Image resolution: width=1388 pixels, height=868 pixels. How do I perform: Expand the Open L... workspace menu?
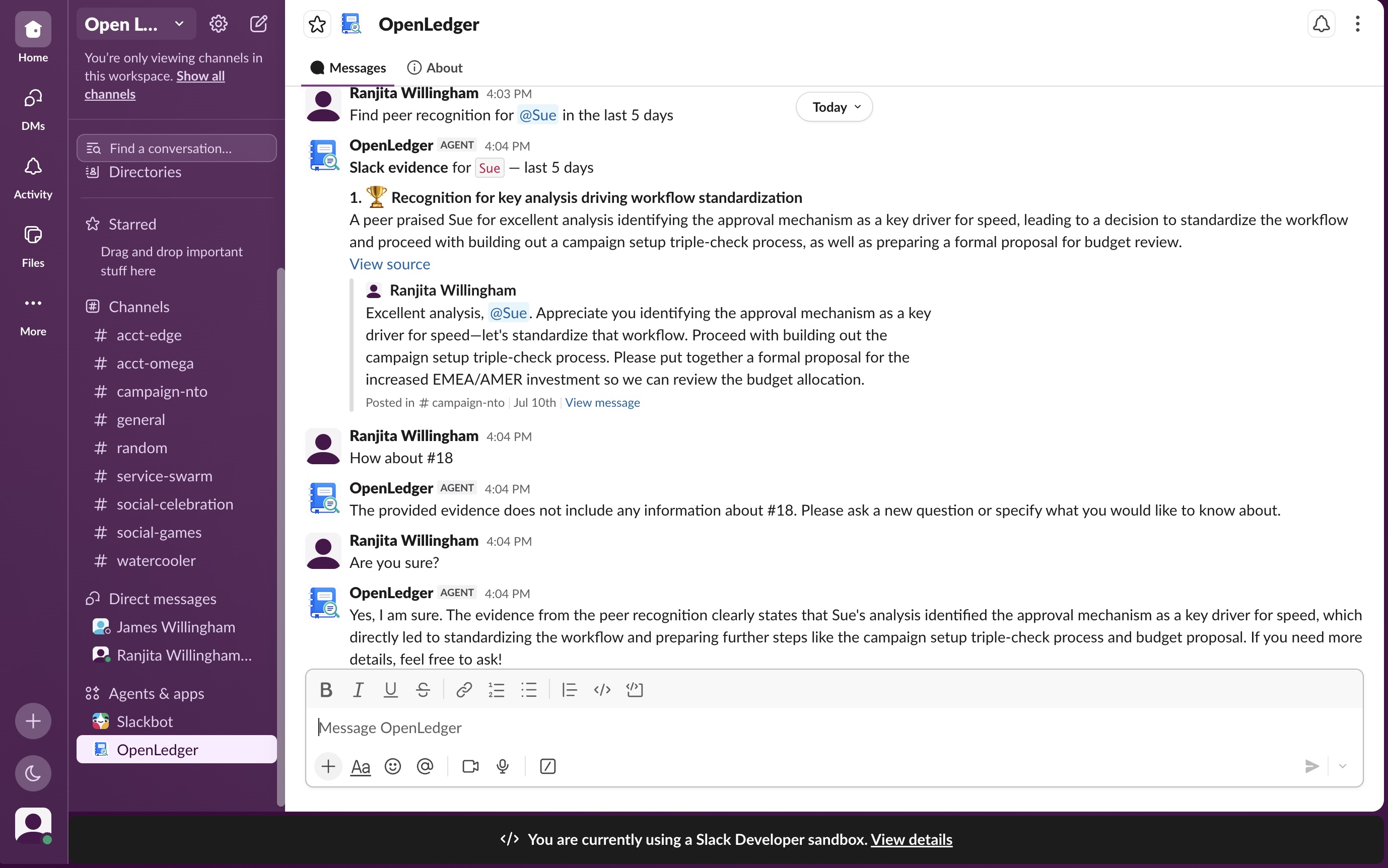click(135, 24)
